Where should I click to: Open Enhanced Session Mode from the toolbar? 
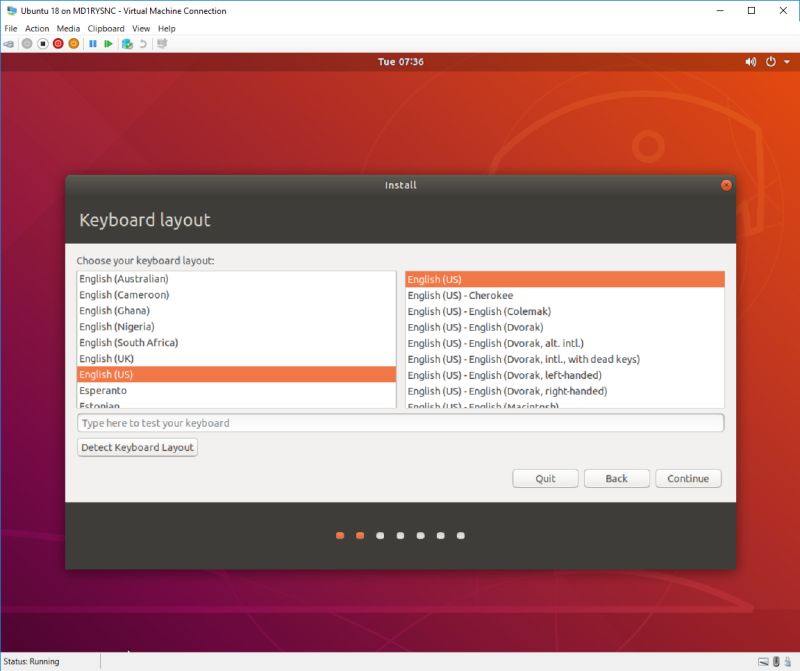pyautogui.click(x=162, y=44)
